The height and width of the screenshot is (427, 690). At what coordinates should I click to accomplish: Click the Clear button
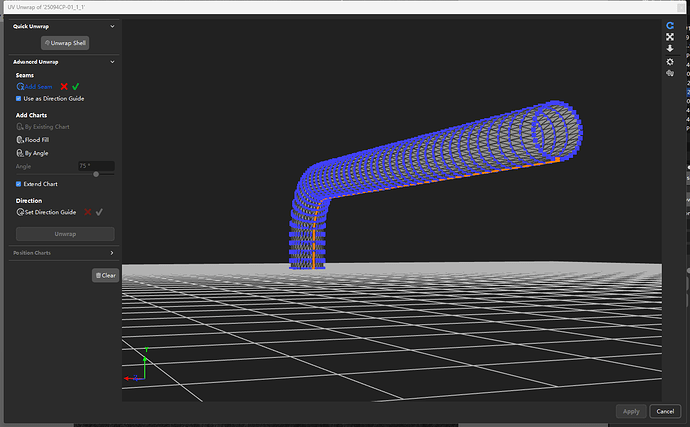[106, 276]
